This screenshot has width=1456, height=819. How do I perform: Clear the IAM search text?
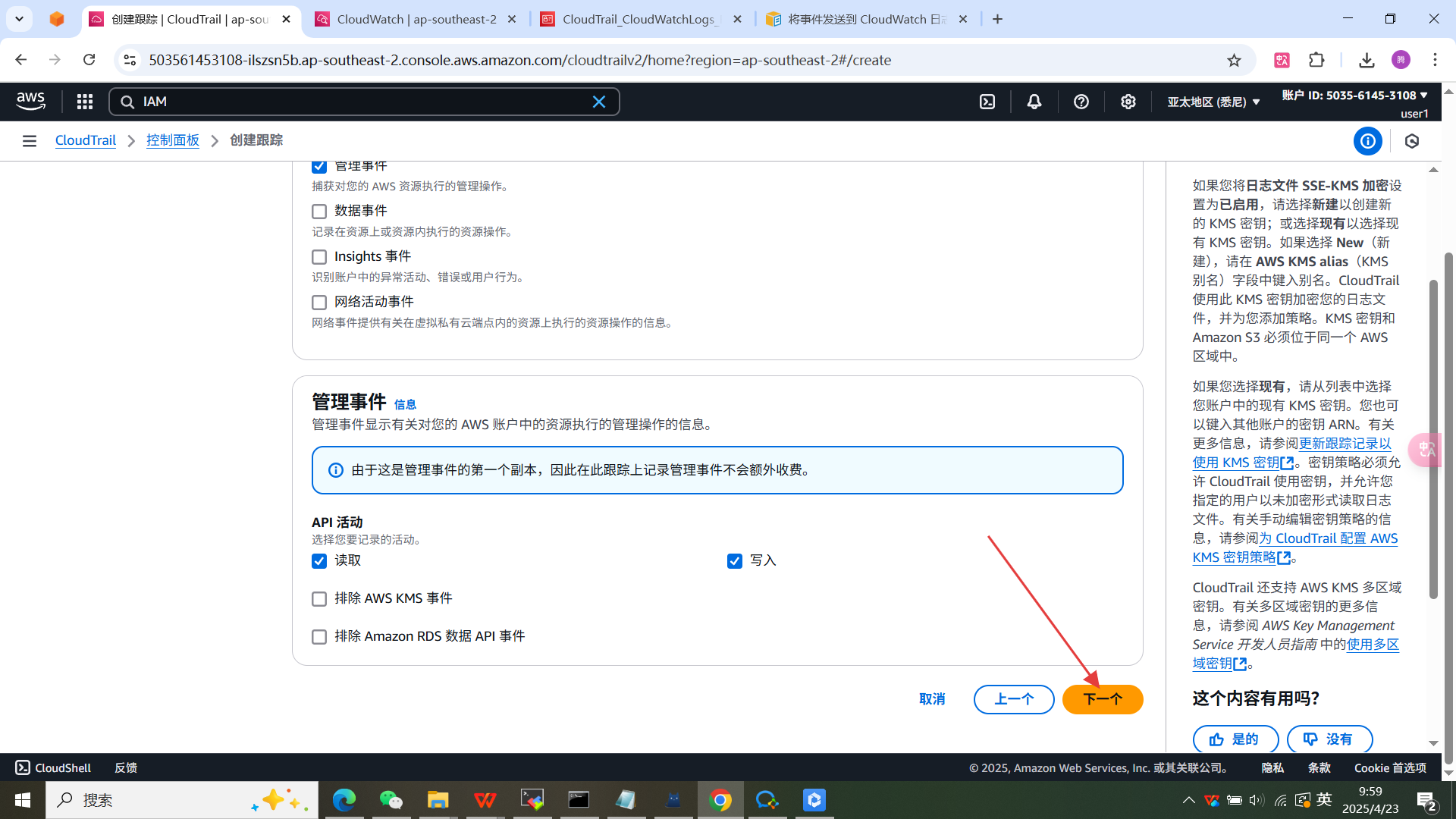click(599, 102)
